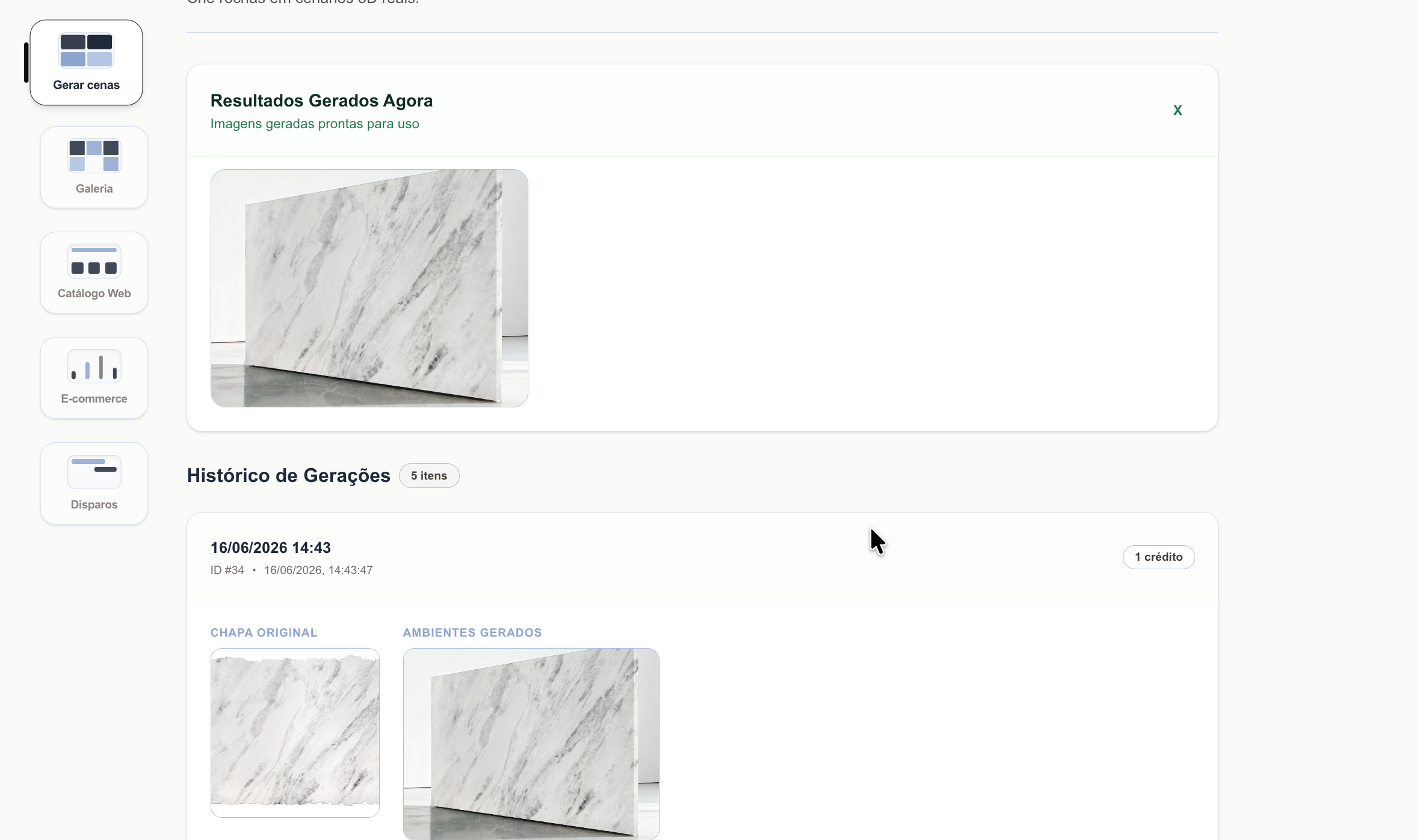This screenshot has height=840, width=1419.
Task: Click the E-commerce label text
Action: tap(94, 398)
